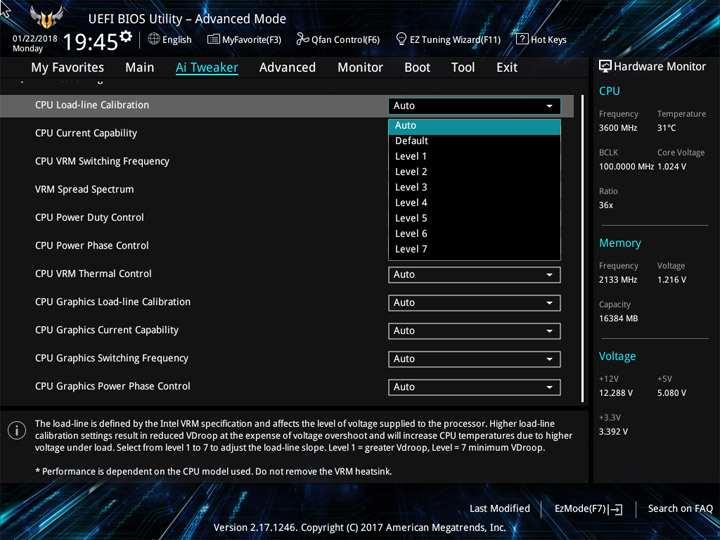
Task: Show the Hot Keys help
Action: tap(541, 40)
